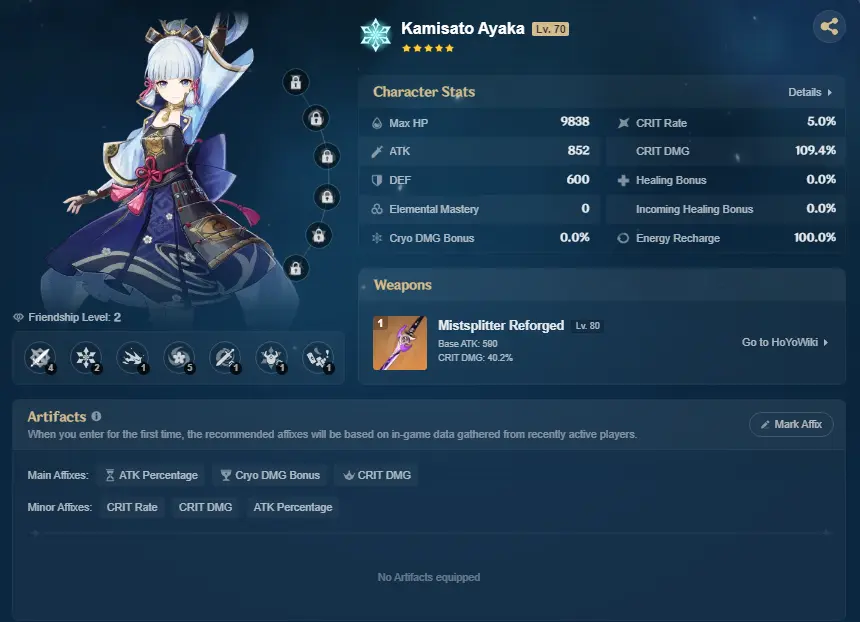Screen dimensions: 860x622
Task: Click the Friendship Level indicator
Action: [x=67, y=317]
